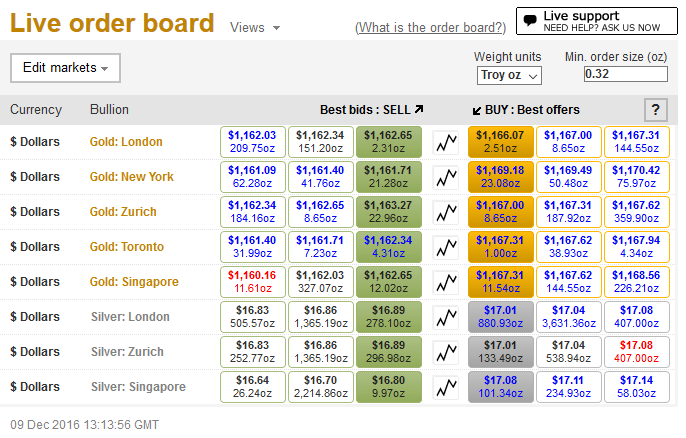Buy Gold Zurich at offer $1,167.00
The width and height of the screenshot is (686, 438).
click(500, 212)
